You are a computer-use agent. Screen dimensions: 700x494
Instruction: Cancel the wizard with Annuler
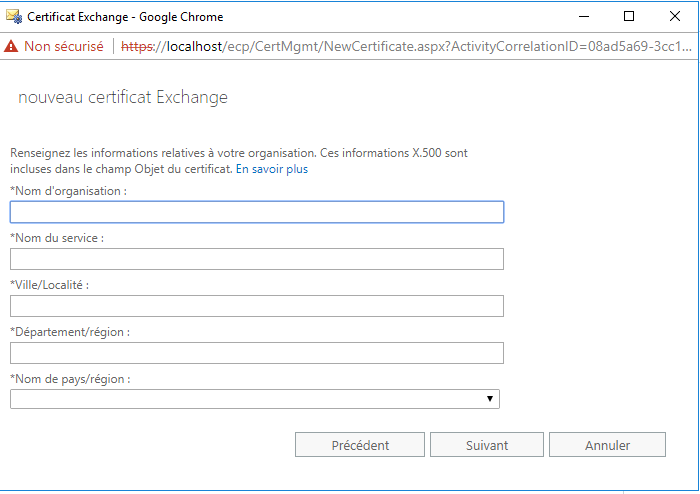[x=607, y=444]
